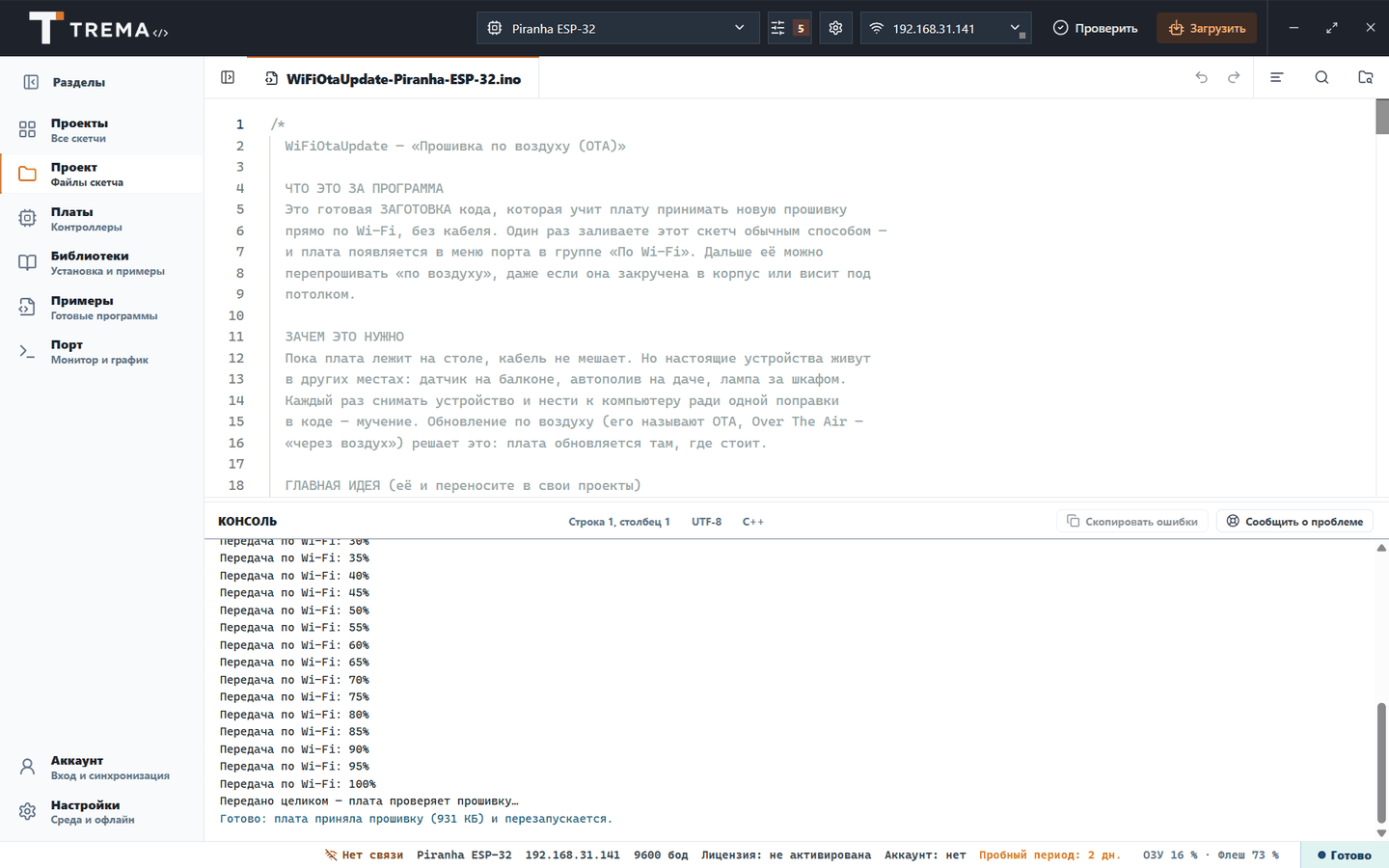Click the Проверить verify button
1389x868 pixels.
[x=1095, y=28]
